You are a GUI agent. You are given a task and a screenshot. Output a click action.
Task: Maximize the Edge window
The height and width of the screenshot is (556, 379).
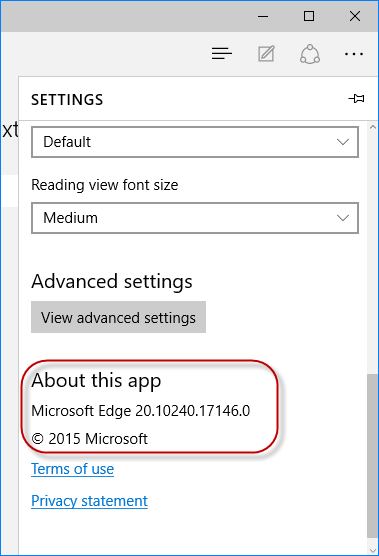[309, 16]
